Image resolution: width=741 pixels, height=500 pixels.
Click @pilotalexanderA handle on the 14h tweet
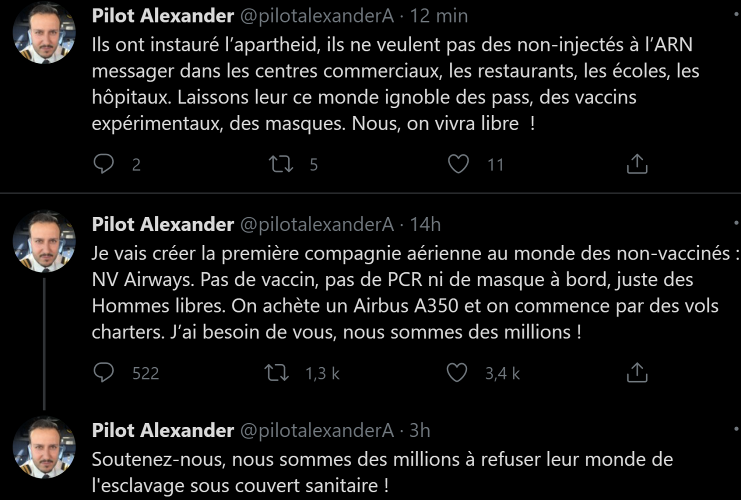(x=318, y=225)
